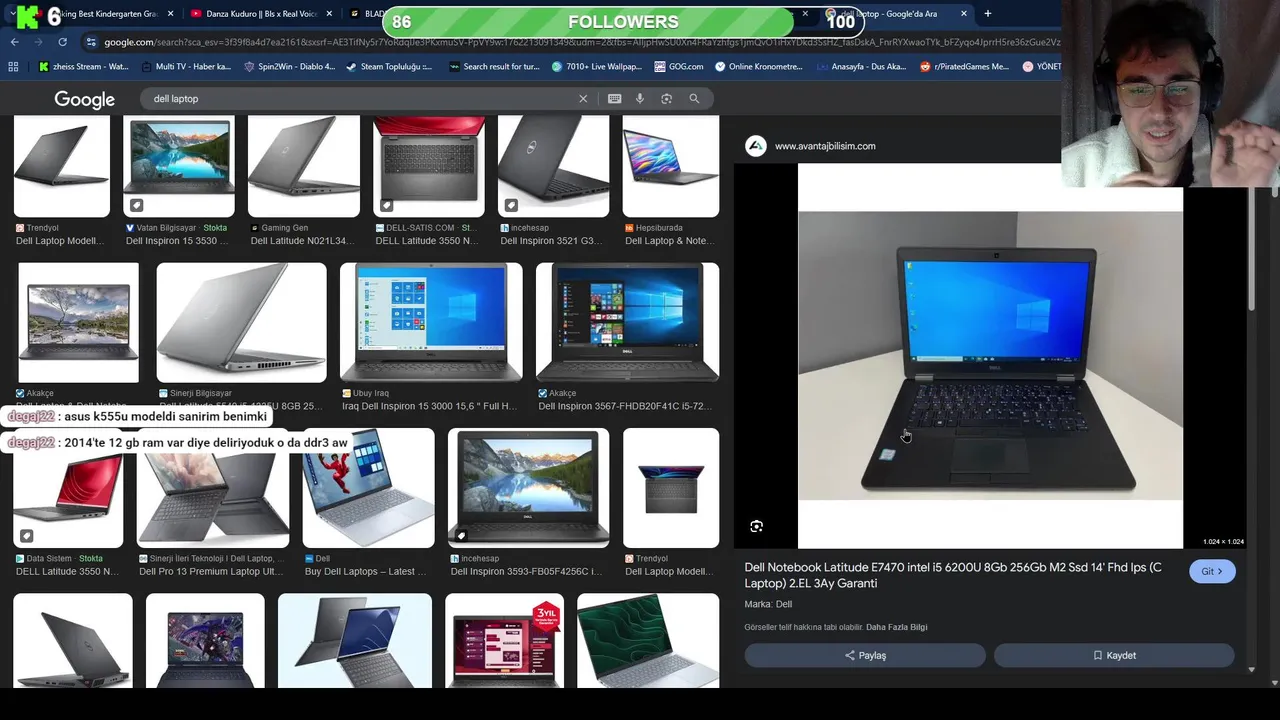1280x720 pixels.
Task: Submit search with magnifier icon
Action: pyautogui.click(x=694, y=99)
